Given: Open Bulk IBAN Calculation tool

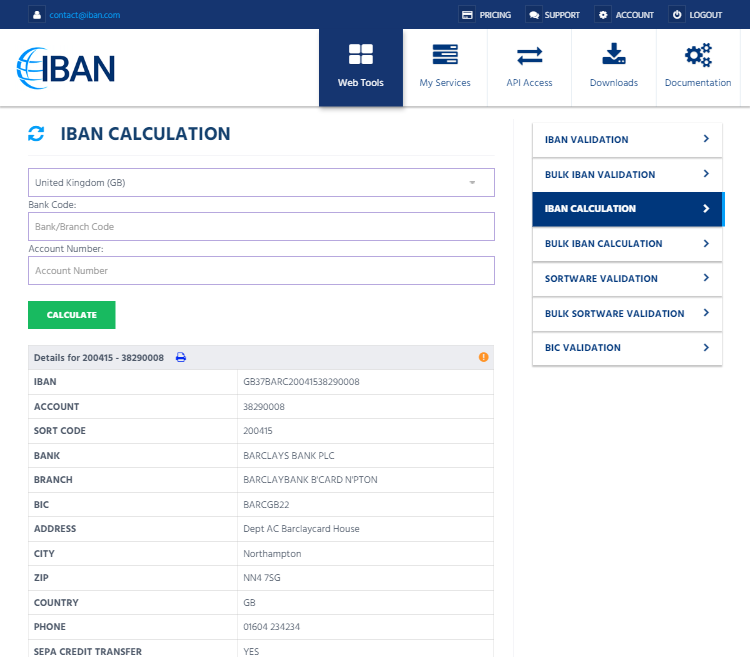Looking at the screenshot, I should click(626, 244).
